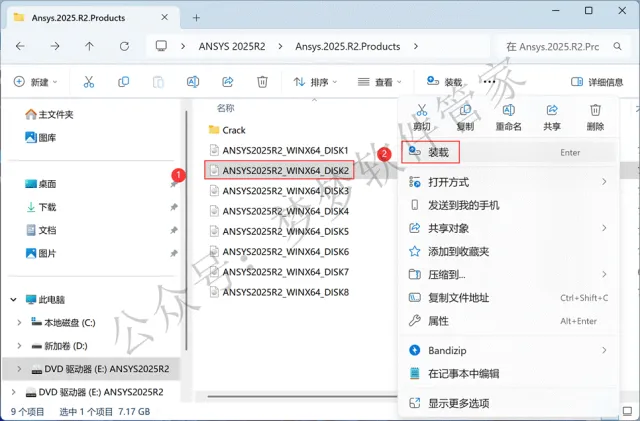Click the Share icon in the toolbar
This screenshot has height=421, width=640.
(227, 82)
